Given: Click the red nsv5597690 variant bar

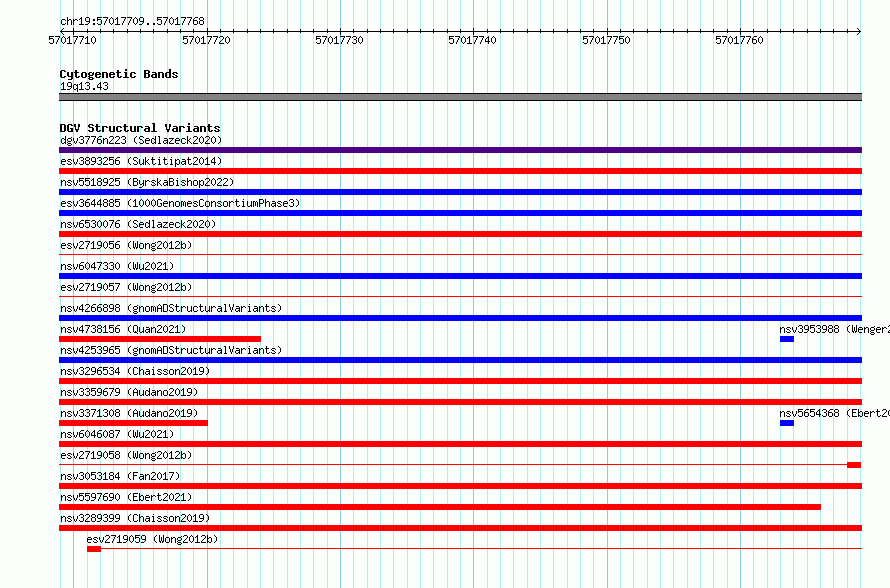Looking at the screenshot, I should (440, 507).
